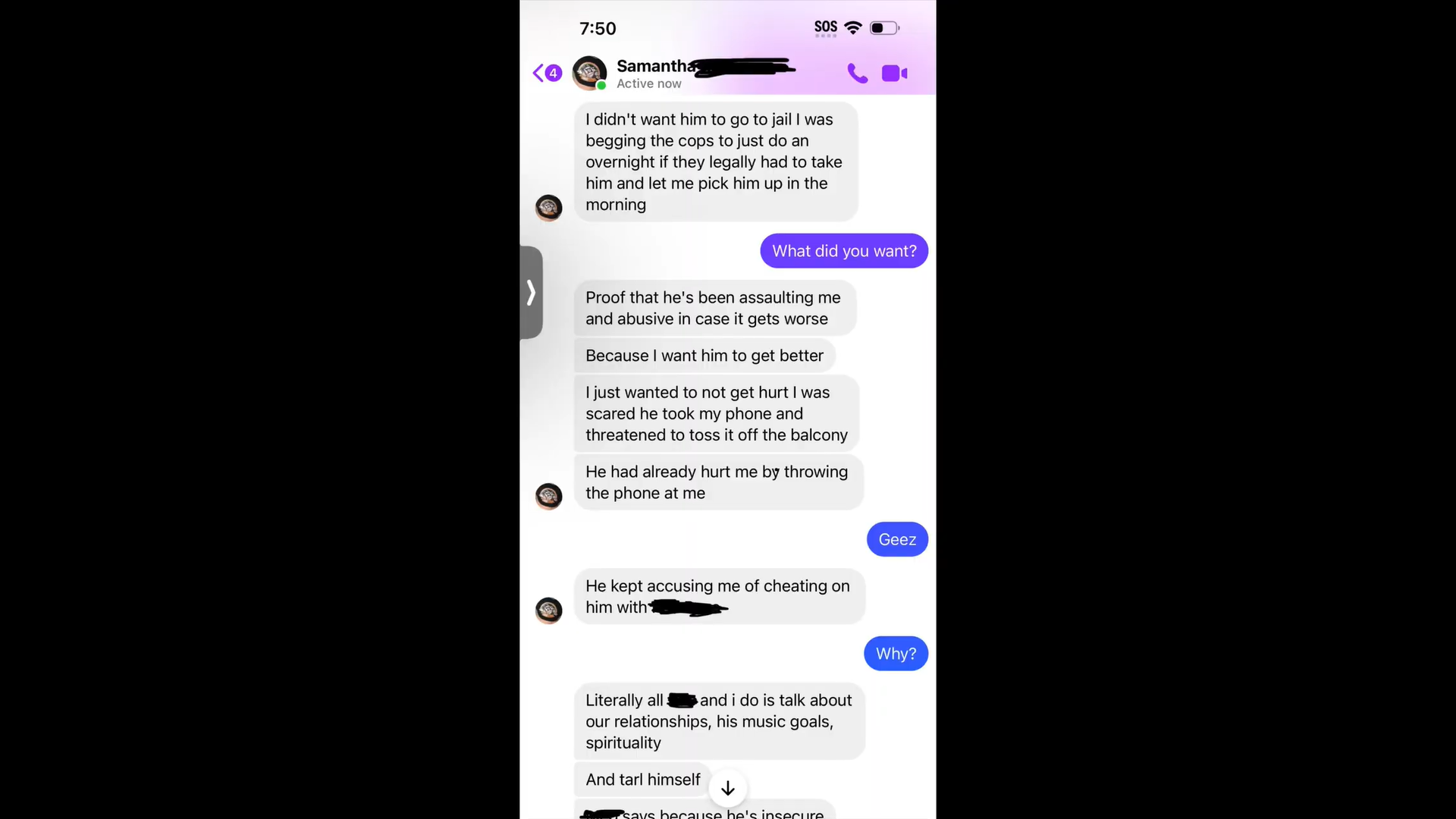Tap the 'Active now' status text
1456x819 pixels.
coord(649,83)
